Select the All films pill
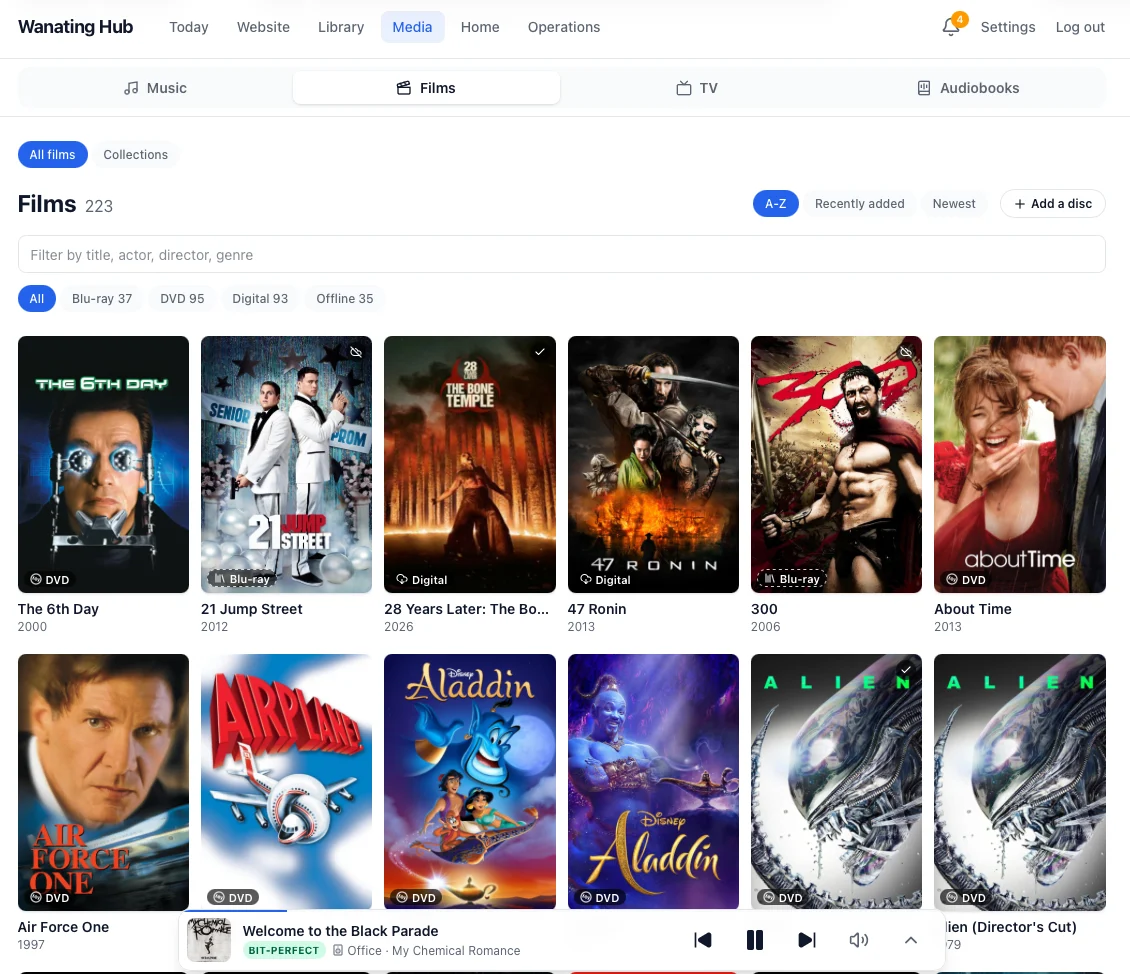Screen dimensions: 1130x974 click(53, 155)
